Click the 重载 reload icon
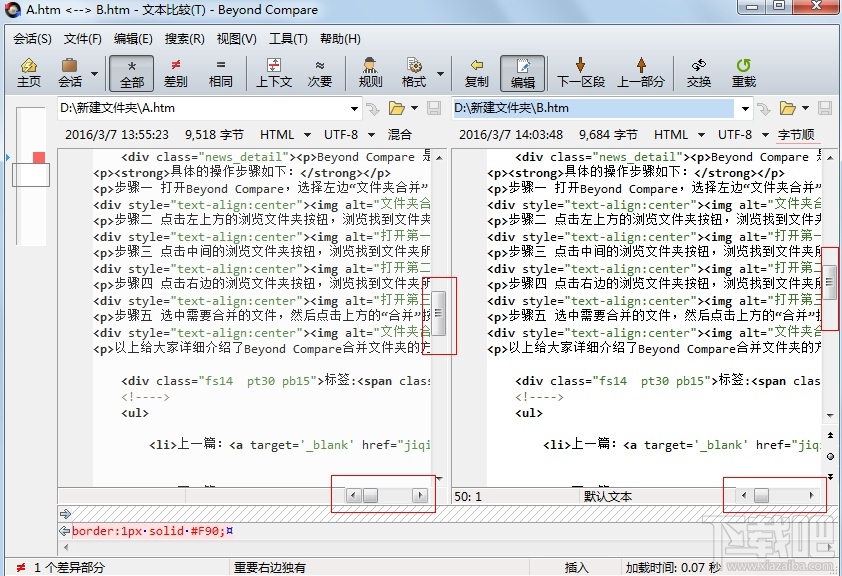Image resolution: width=842 pixels, height=576 pixels. pyautogui.click(x=742, y=70)
